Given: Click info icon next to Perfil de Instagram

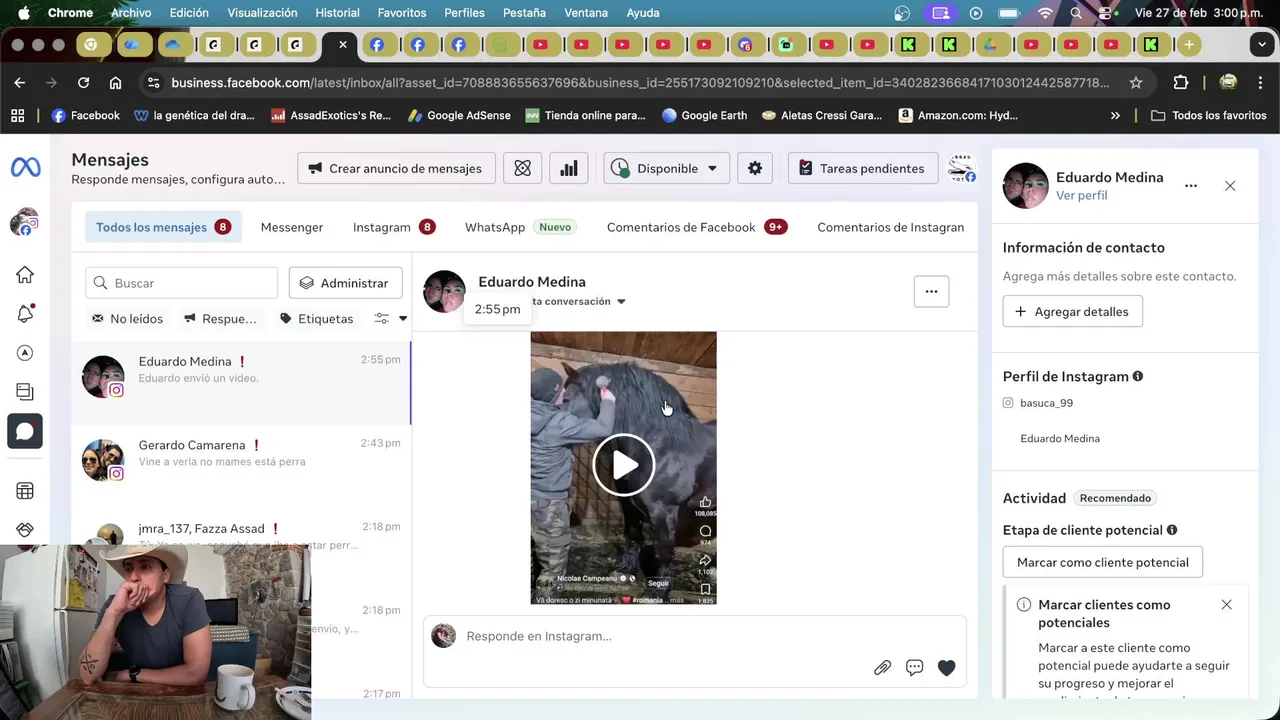Looking at the screenshot, I should pyautogui.click(x=1138, y=377).
